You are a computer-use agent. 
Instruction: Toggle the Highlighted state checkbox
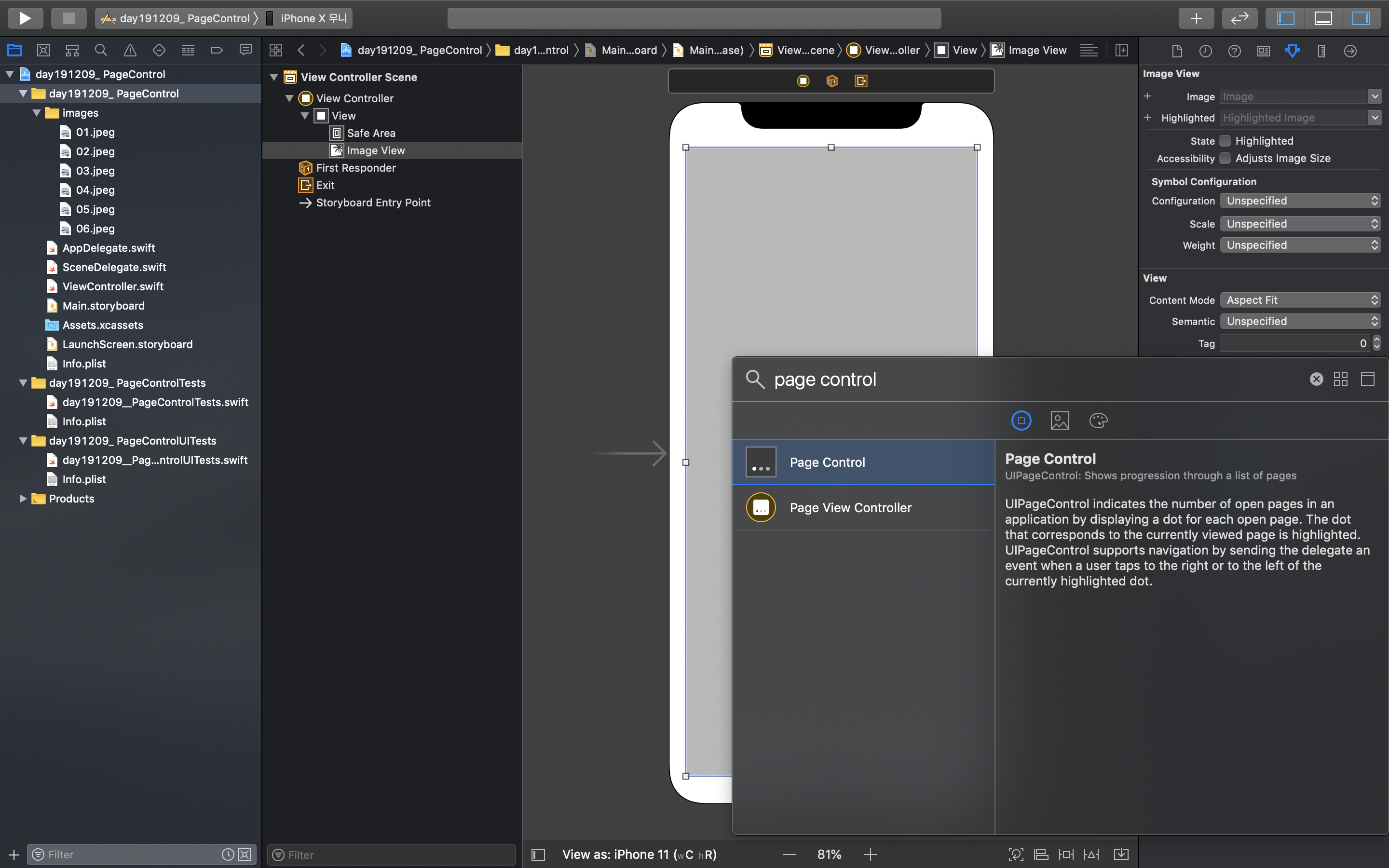pyautogui.click(x=1226, y=141)
